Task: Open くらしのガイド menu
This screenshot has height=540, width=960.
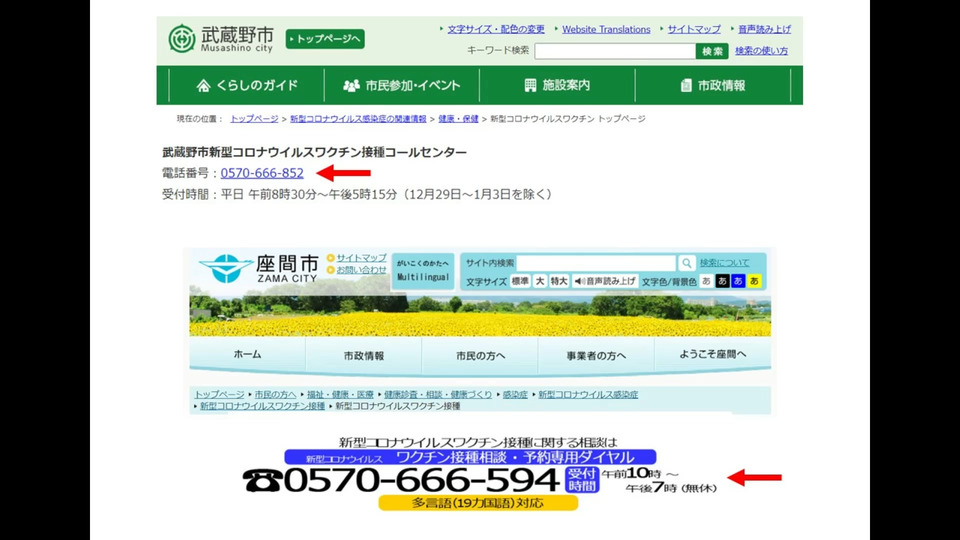Action: coord(247,85)
